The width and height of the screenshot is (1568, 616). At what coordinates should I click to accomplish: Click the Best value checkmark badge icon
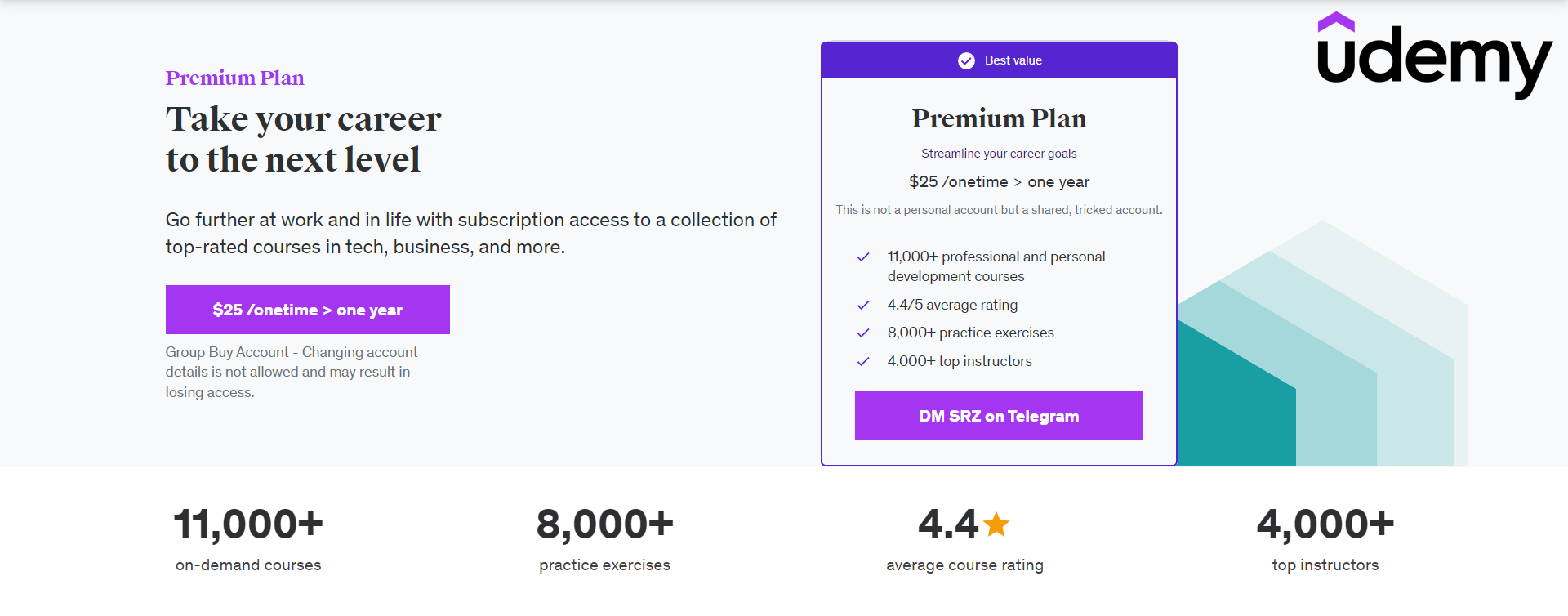(x=966, y=60)
